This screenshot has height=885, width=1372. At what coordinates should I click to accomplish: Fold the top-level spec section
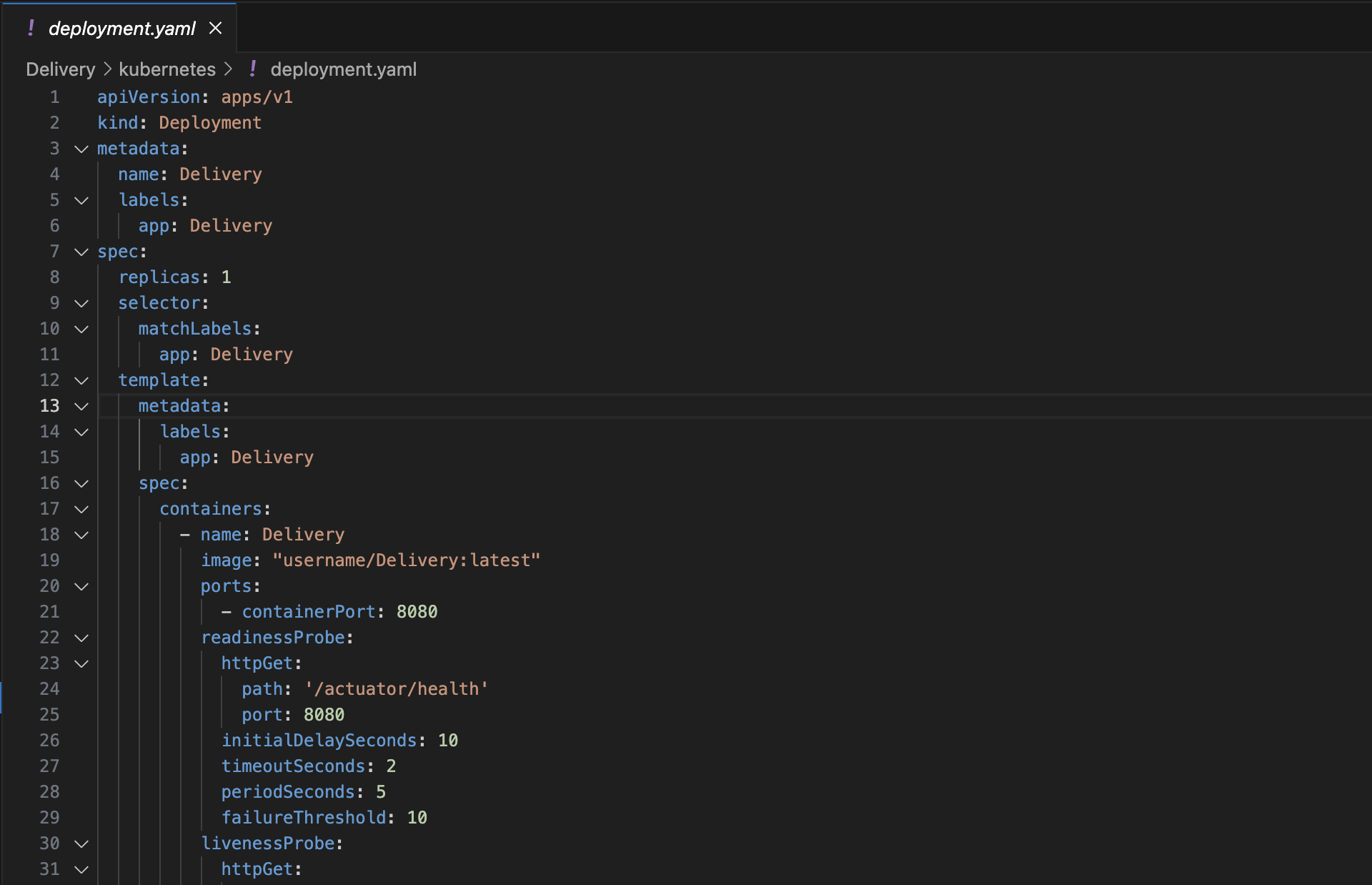(x=81, y=252)
